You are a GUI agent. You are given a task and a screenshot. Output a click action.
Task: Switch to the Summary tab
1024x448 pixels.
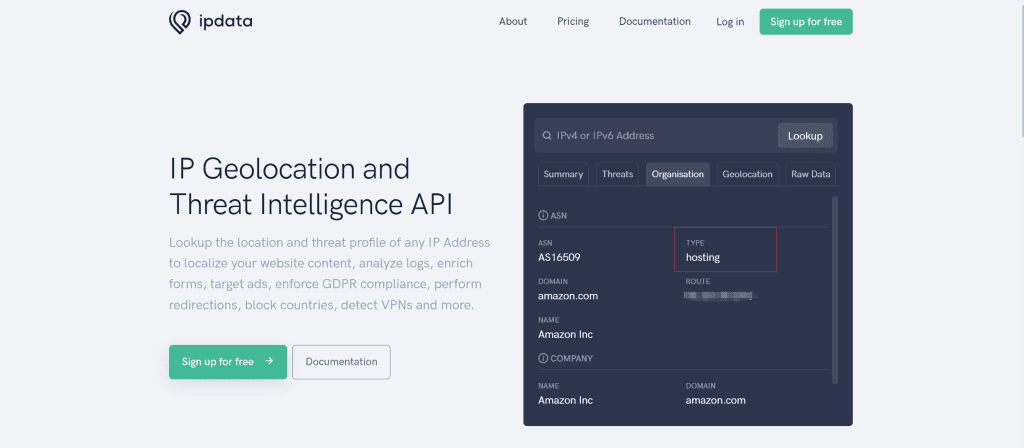click(563, 174)
